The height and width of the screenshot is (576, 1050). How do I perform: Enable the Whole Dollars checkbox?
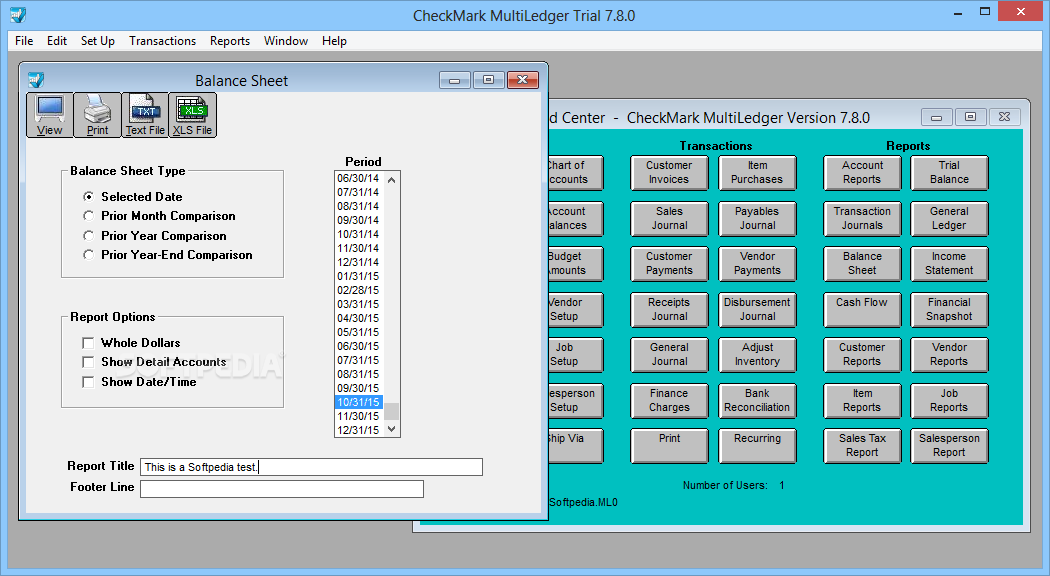point(88,343)
